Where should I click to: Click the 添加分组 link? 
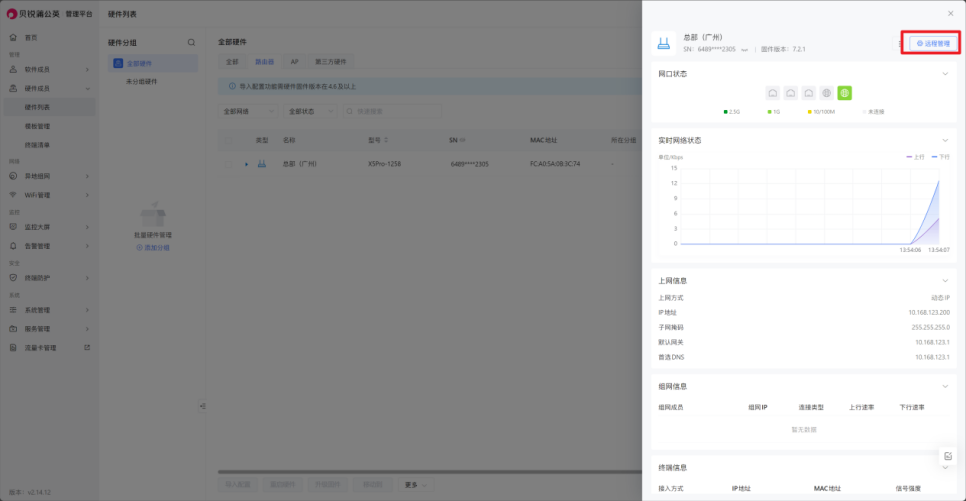tap(153, 247)
